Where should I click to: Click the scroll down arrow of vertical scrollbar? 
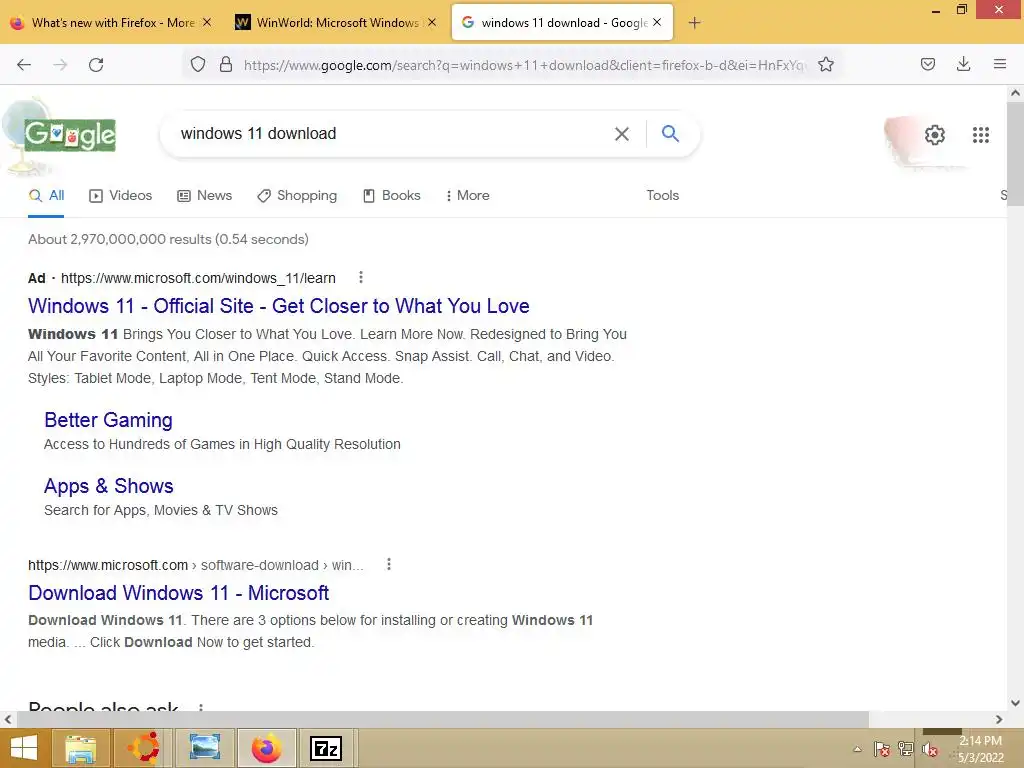[1015, 703]
